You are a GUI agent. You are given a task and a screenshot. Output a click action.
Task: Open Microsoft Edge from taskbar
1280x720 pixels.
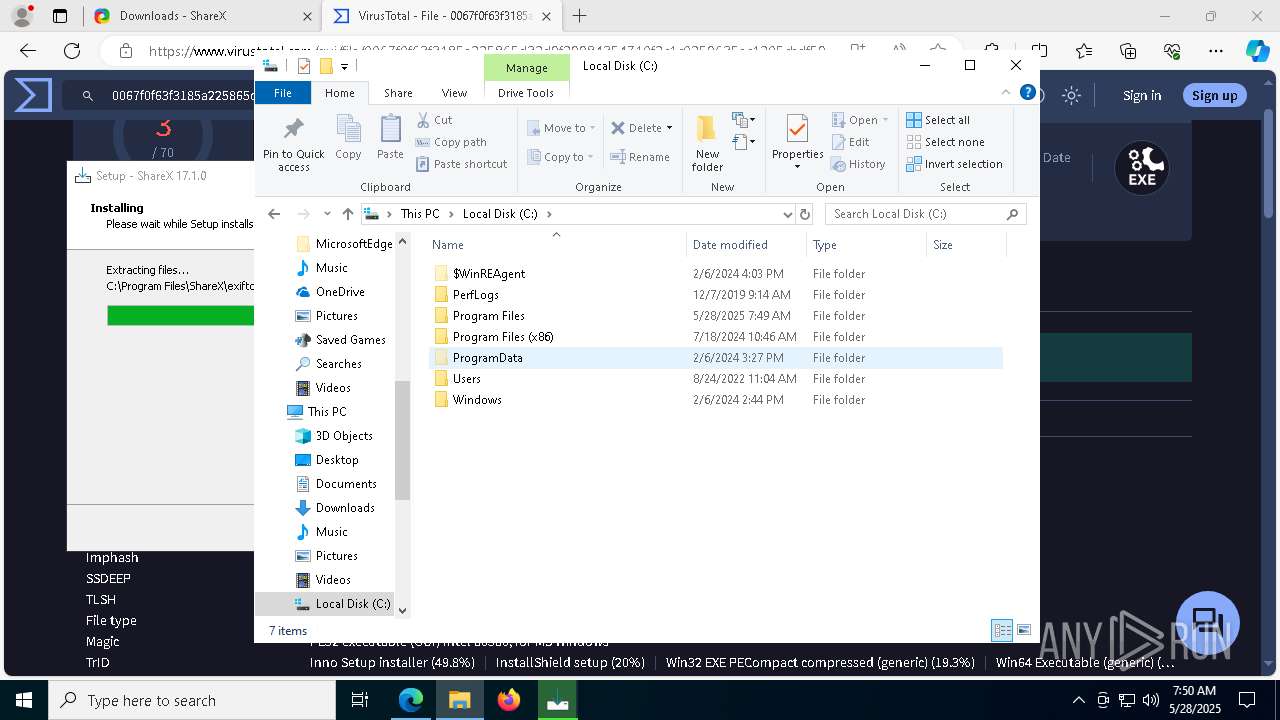click(411, 700)
